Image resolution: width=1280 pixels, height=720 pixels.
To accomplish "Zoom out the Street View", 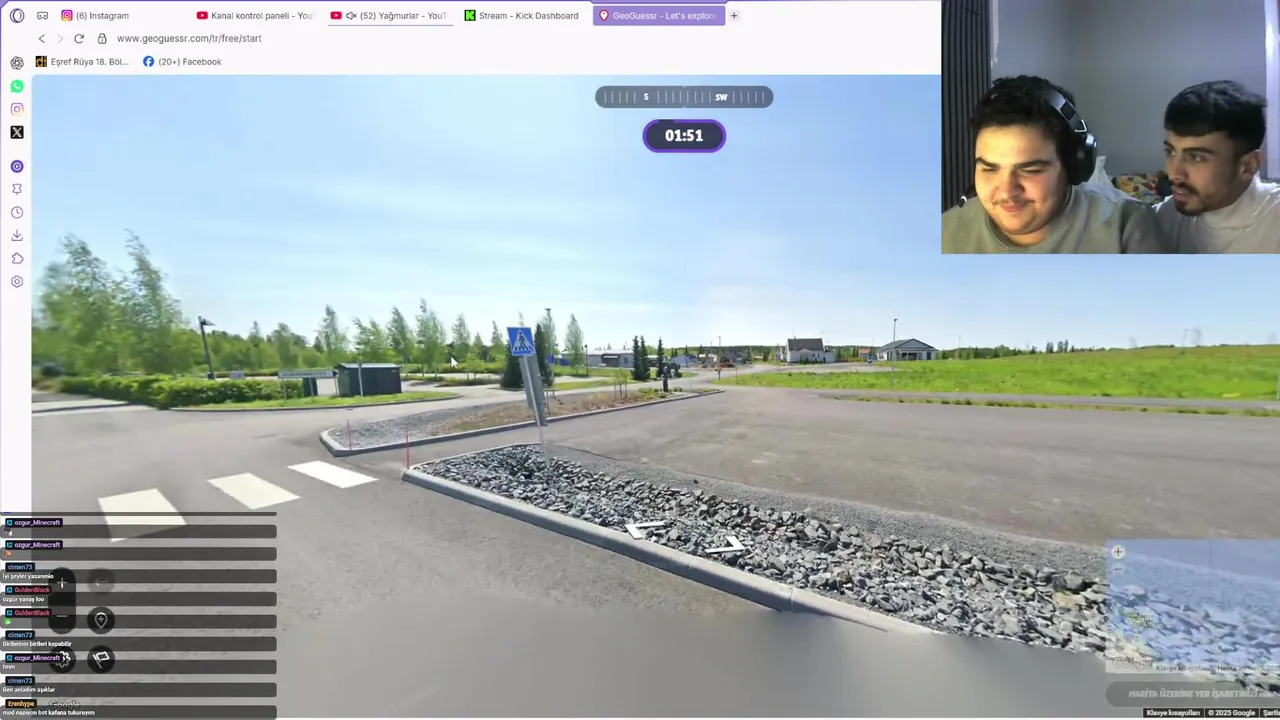I will coord(62,617).
